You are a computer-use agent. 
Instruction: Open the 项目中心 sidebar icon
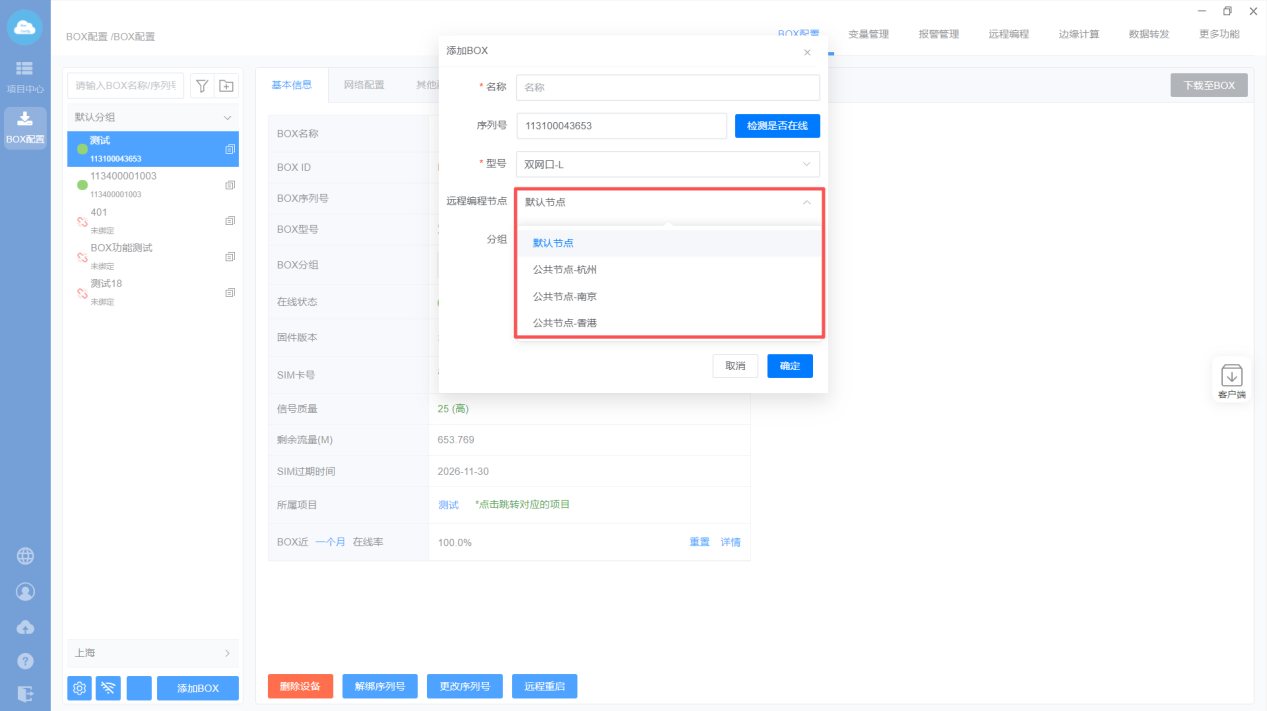pyautogui.click(x=25, y=75)
